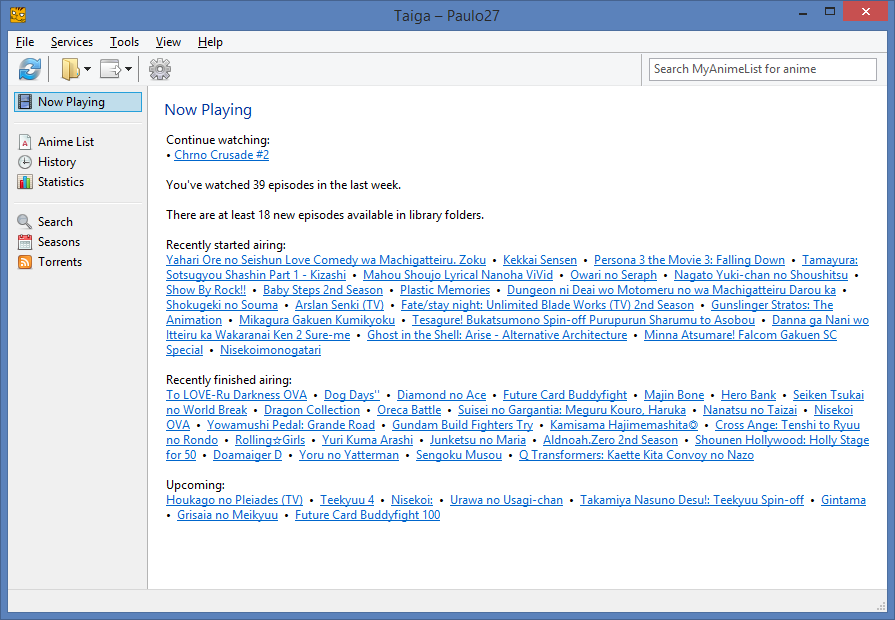
Task: Open the Majin Bone link
Action: point(674,394)
